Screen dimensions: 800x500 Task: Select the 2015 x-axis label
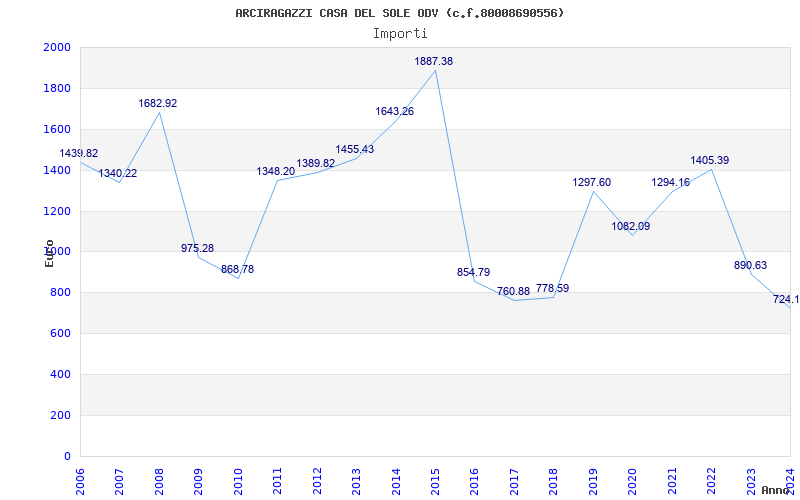coord(435,482)
